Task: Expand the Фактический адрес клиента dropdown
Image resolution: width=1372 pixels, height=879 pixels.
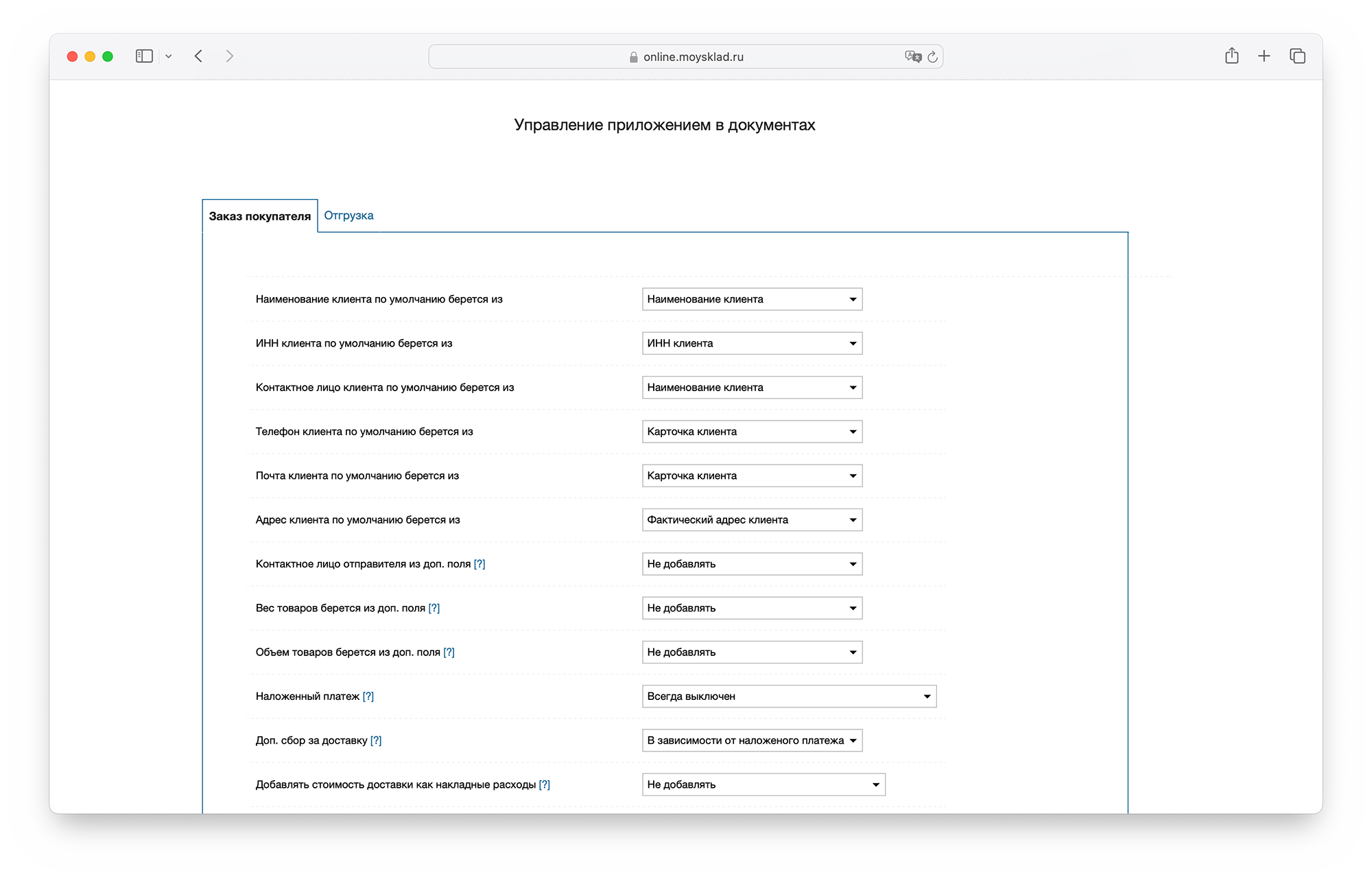Action: click(751, 519)
